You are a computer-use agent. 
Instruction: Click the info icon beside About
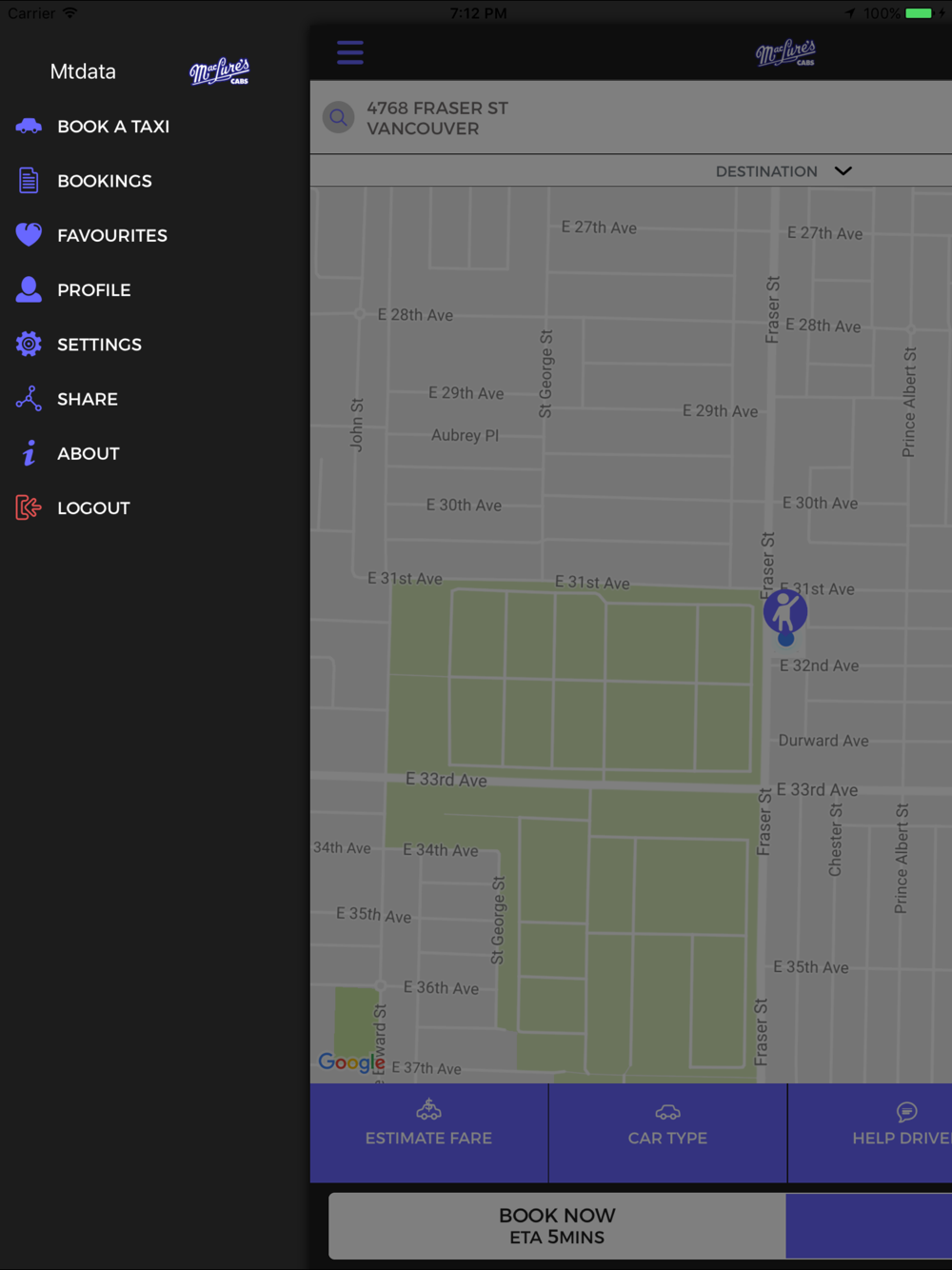(x=30, y=453)
